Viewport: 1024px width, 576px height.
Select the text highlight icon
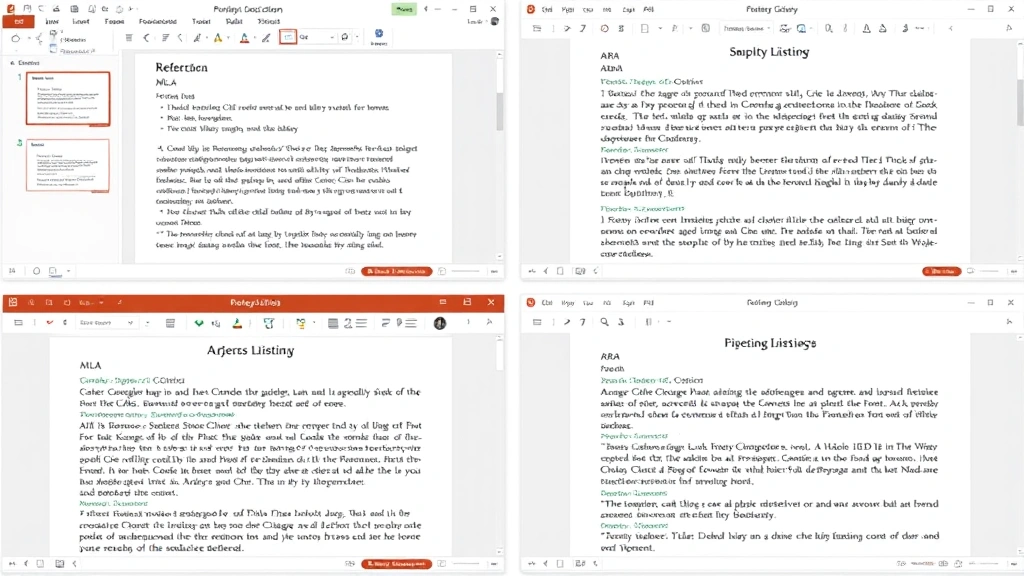(218, 37)
